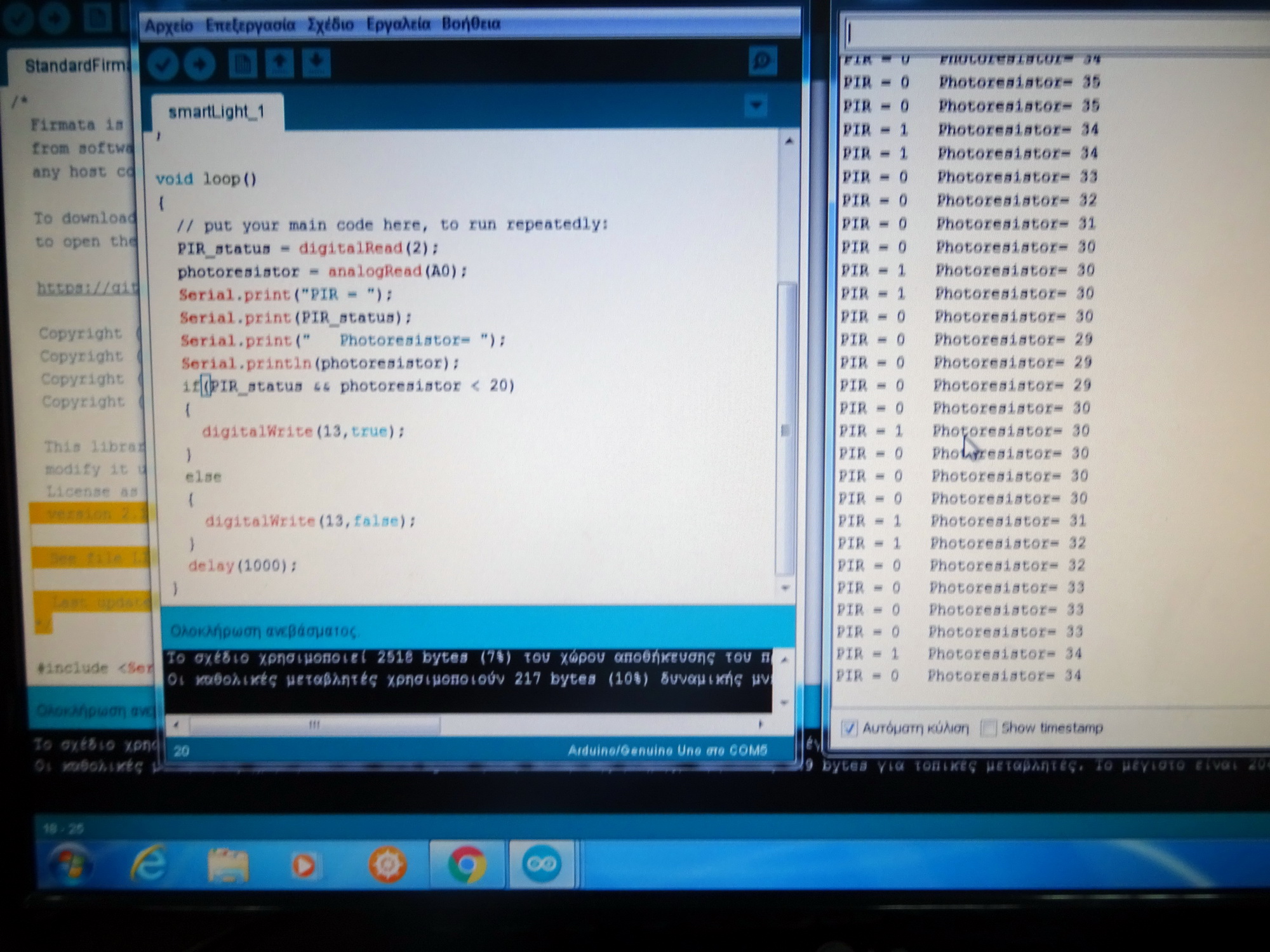Click 'Arduino/Genuino Uno στο COM5' board status text

pos(667,750)
